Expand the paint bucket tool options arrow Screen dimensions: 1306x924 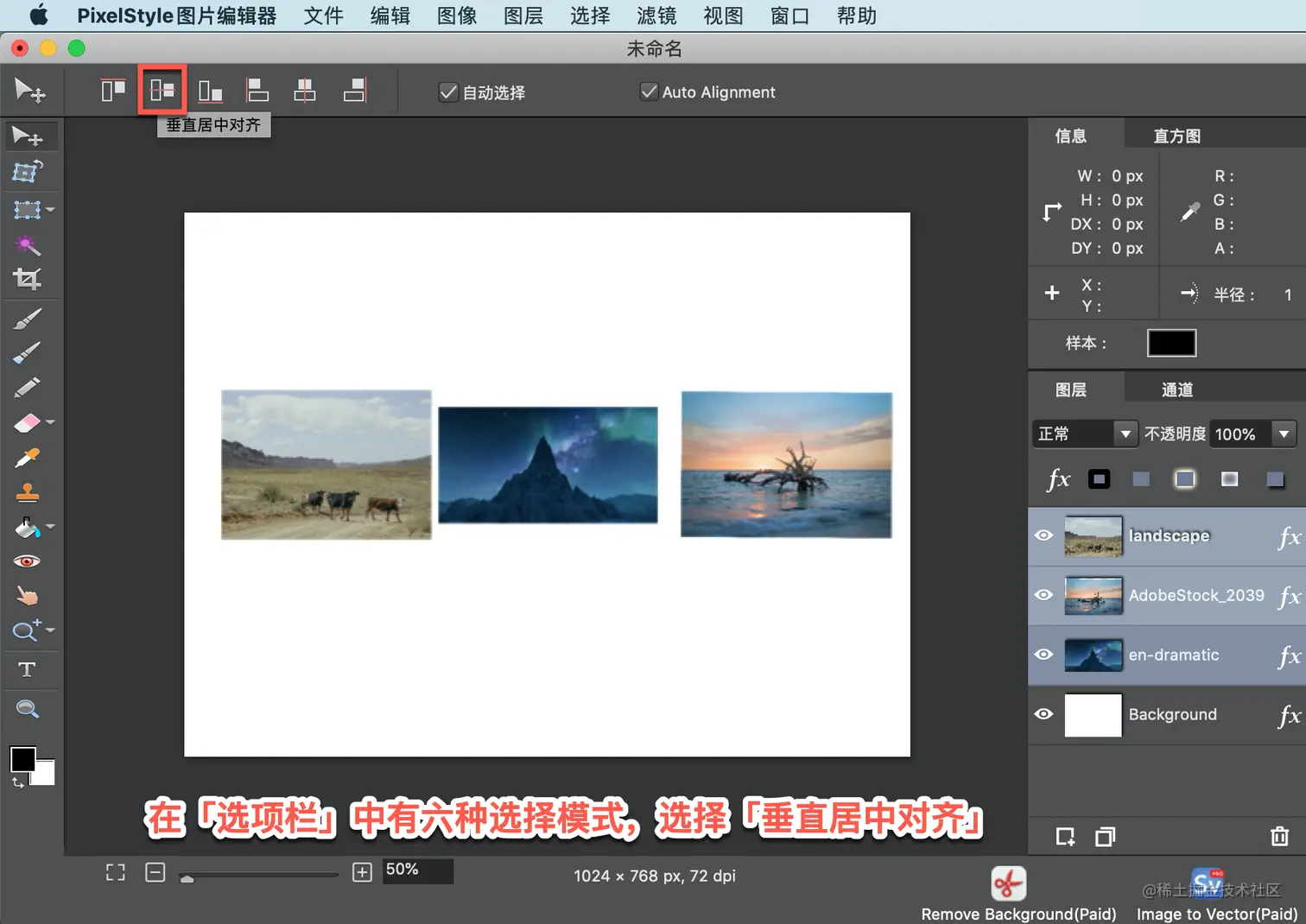coord(50,526)
